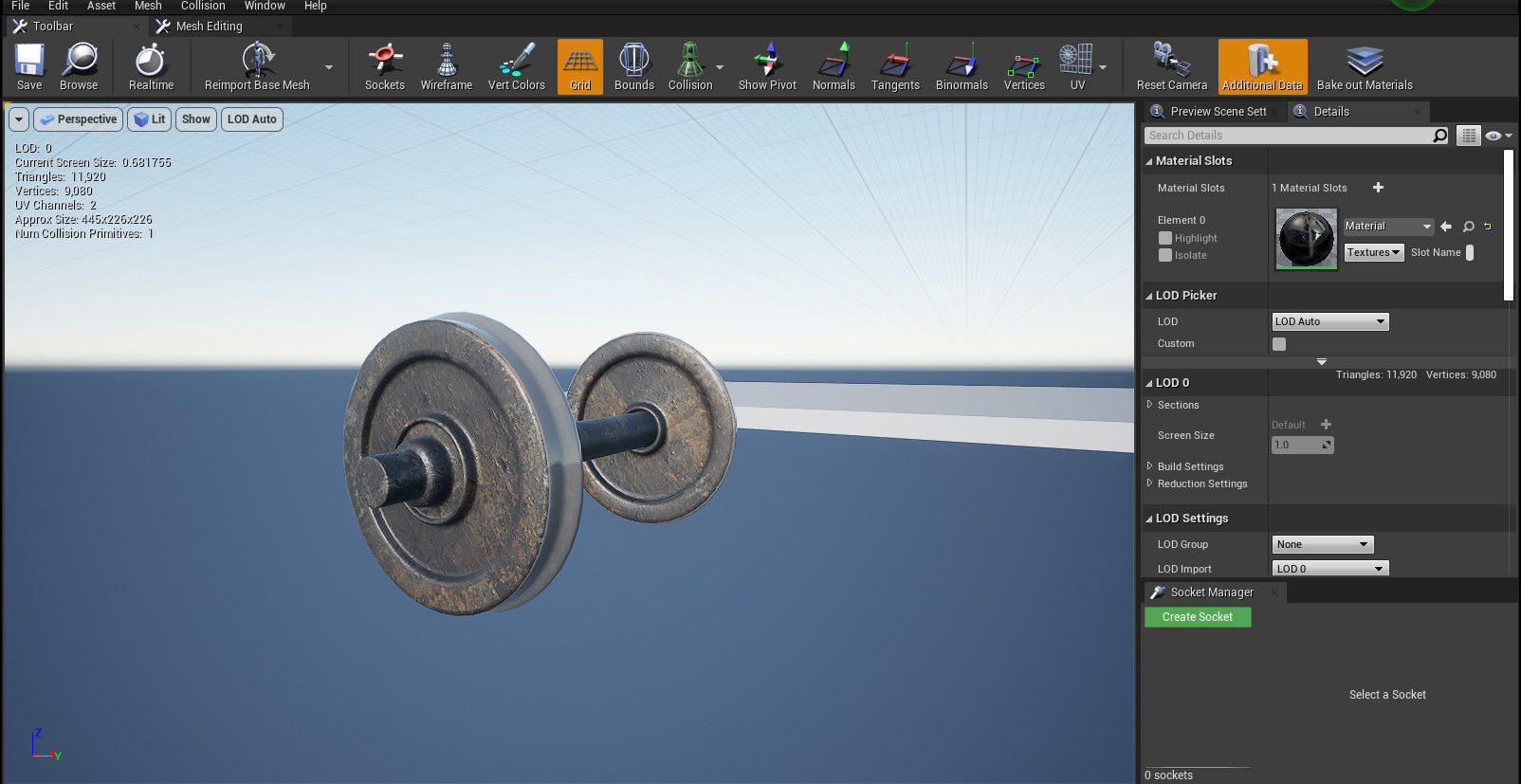Open the Lit view mode menu
The height and width of the screenshot is (784, 1521).
[x=150, y=119]
